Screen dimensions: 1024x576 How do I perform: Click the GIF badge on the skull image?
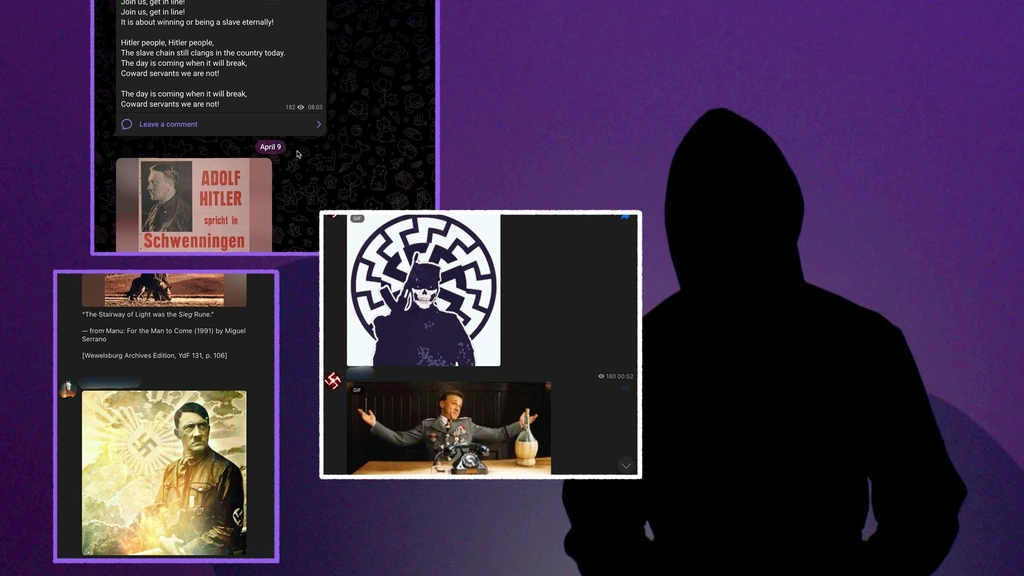pyautogui.click(x=357, y=219)
